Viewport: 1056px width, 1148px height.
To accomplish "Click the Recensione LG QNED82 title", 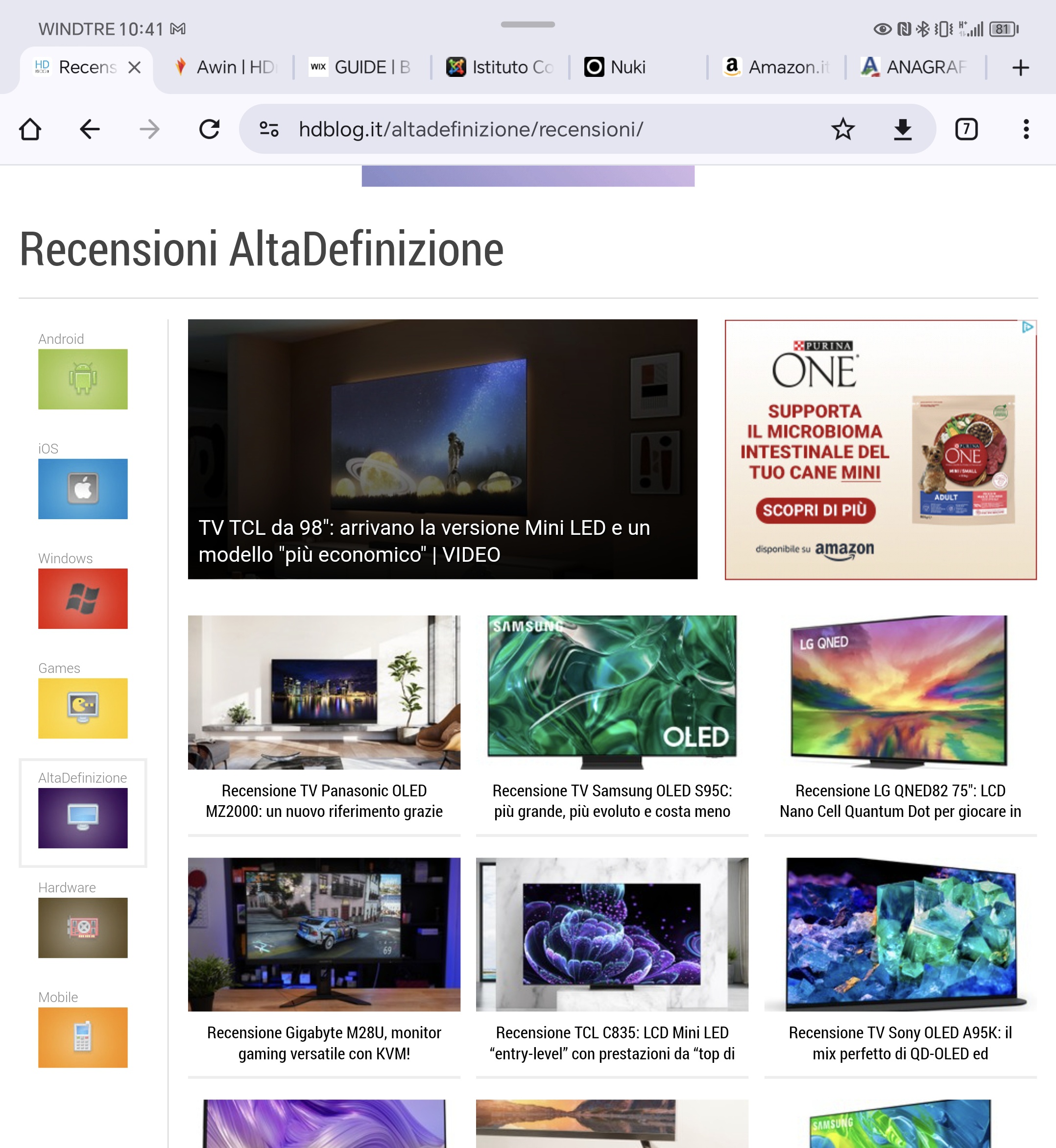I will [x=901, y=801].
